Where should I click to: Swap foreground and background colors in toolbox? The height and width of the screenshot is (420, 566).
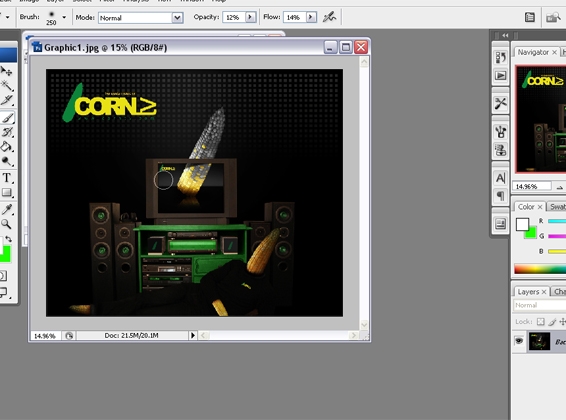click(x=9, y=239)
